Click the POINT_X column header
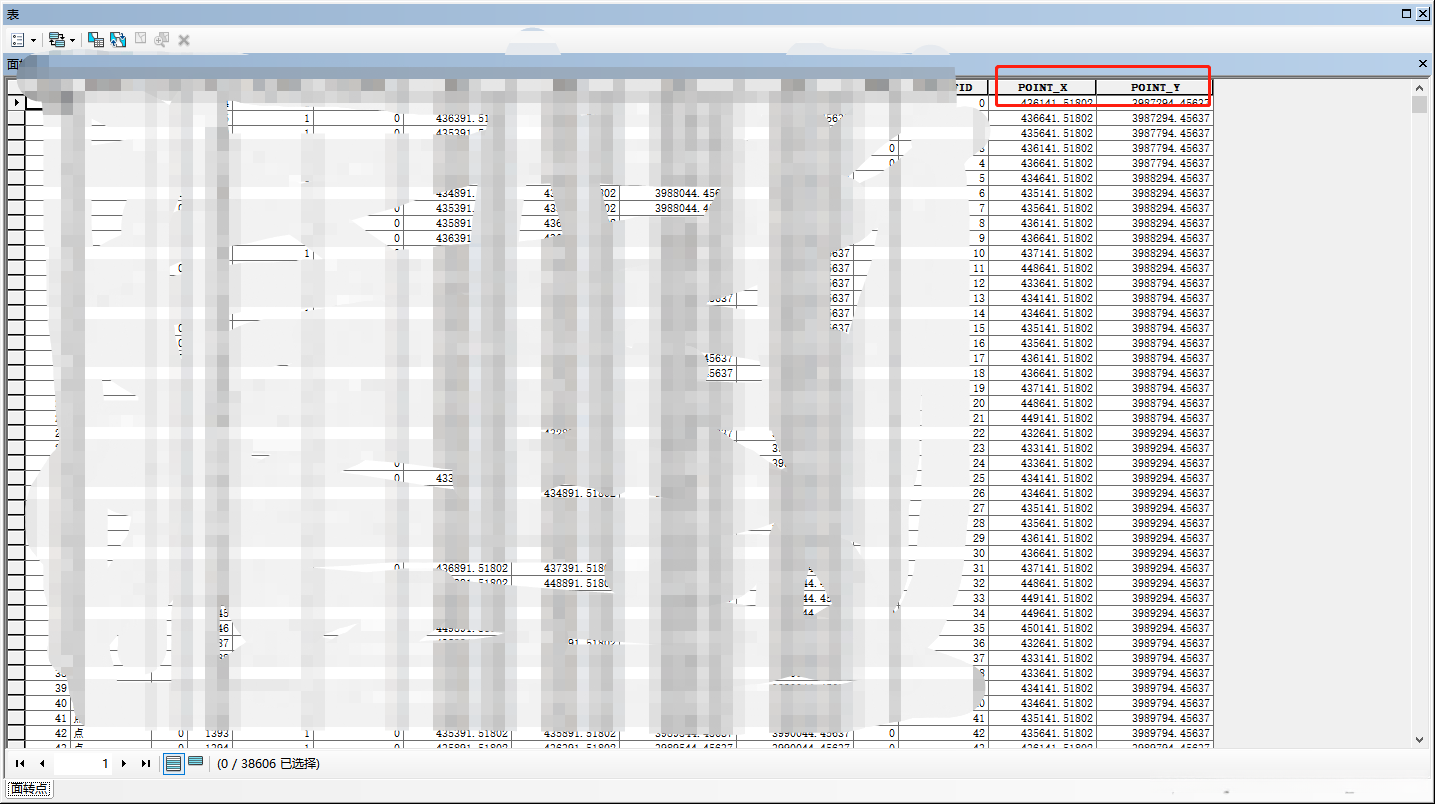The image size is (1435, 804). [x=1042, y=88]
